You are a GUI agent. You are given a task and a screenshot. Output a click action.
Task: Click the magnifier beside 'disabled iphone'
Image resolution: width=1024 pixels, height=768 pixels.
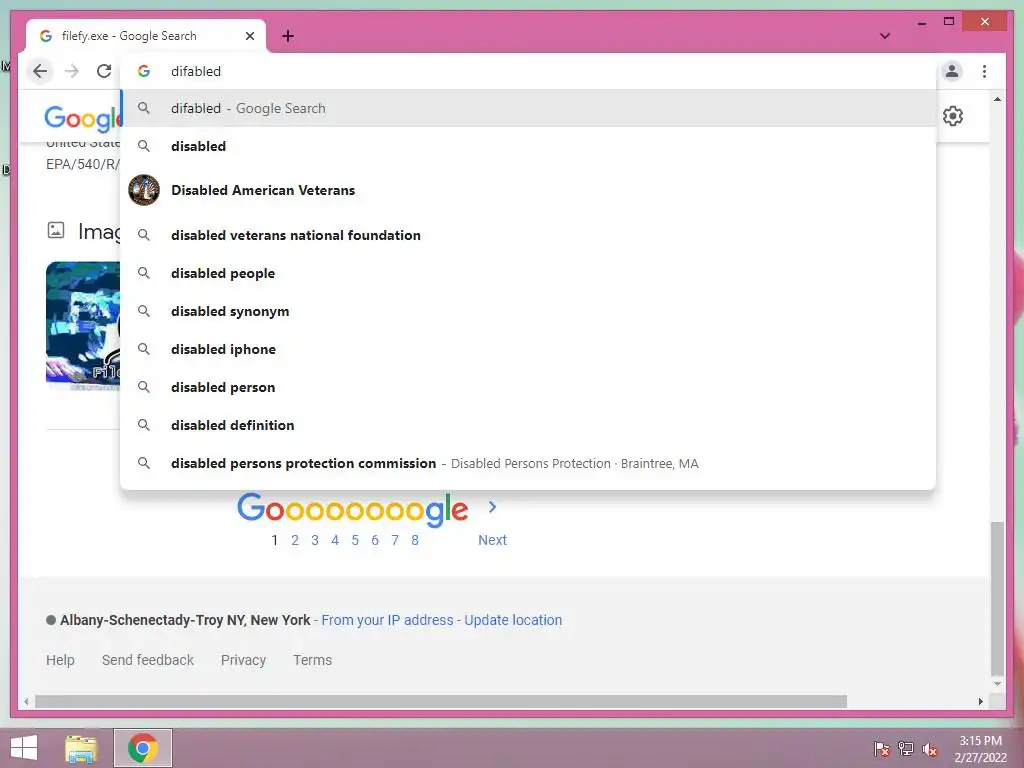pyautogui.click(x=144, y=349)
